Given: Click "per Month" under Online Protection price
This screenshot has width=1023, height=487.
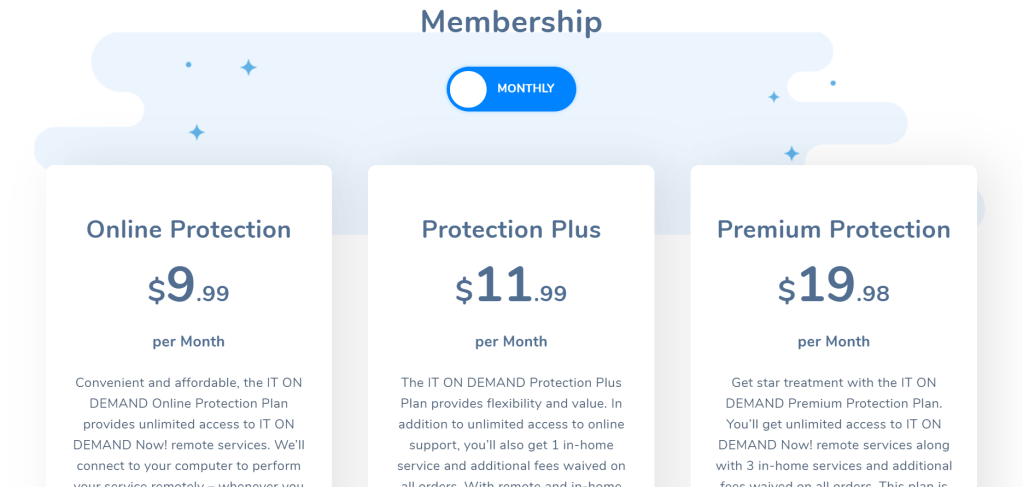Looking at the screenshot, I should (x=189, y=341).
